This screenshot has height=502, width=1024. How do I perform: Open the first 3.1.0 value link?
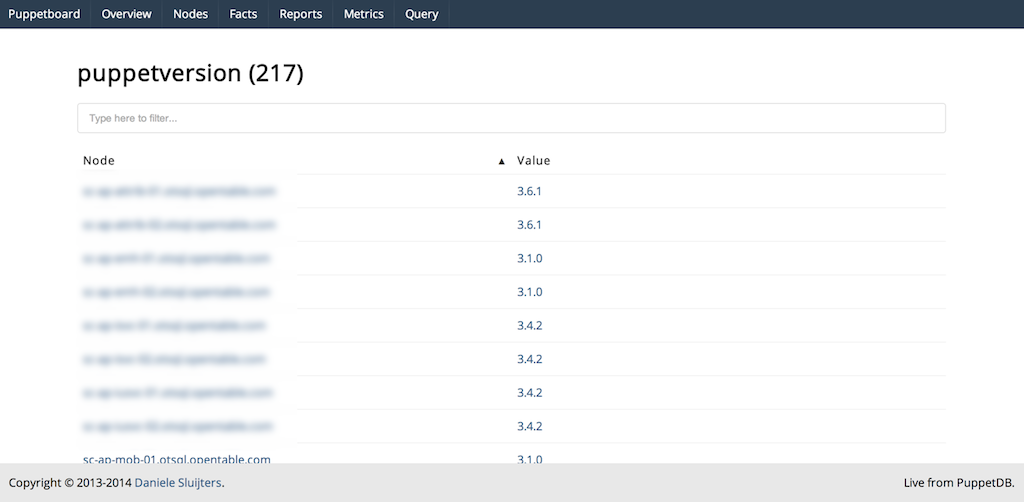tap(529, 259)
